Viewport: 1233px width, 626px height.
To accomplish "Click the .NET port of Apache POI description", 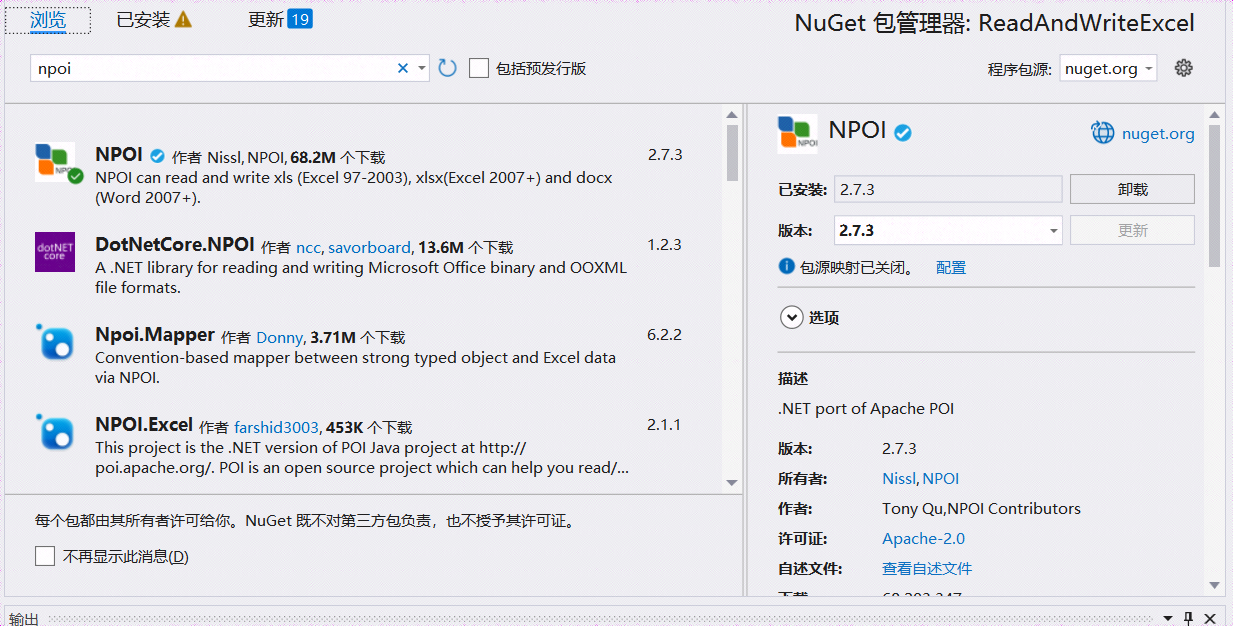I will click(866, 408).
